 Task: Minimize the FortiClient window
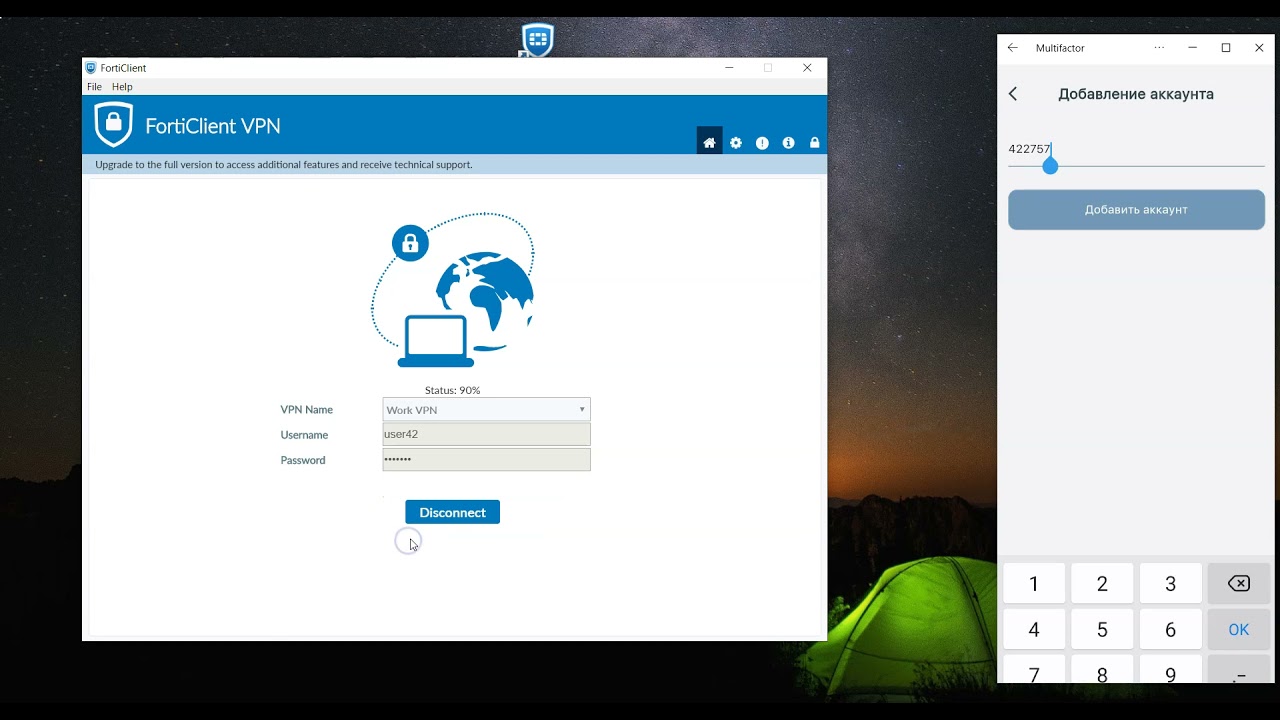point(729,68)
